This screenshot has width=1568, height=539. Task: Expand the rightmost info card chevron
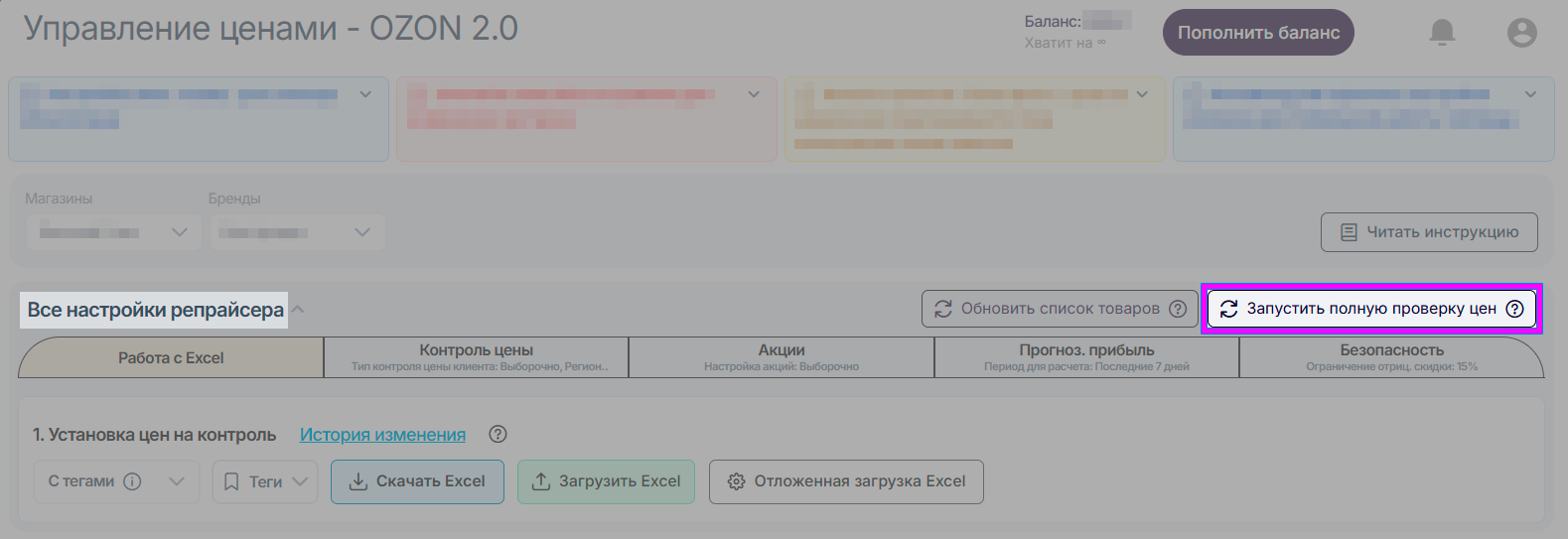click(x=1530, y=94)
